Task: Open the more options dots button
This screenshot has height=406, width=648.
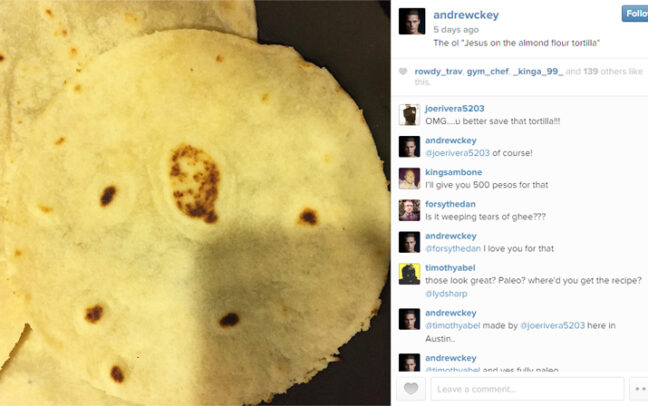Action: [x=638, y=389]
